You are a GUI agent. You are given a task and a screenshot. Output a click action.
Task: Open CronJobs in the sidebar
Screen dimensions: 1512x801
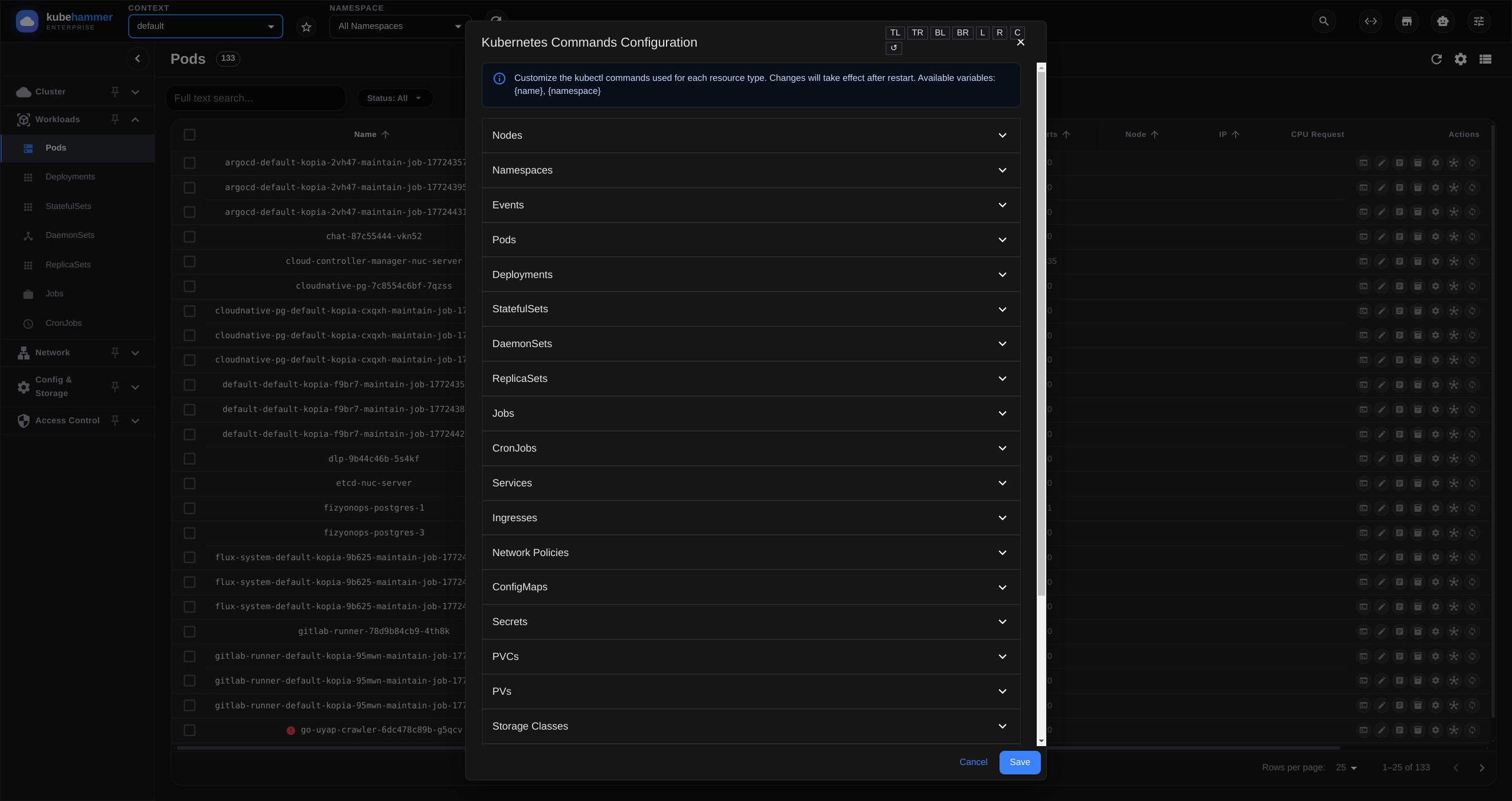point(77,323)
